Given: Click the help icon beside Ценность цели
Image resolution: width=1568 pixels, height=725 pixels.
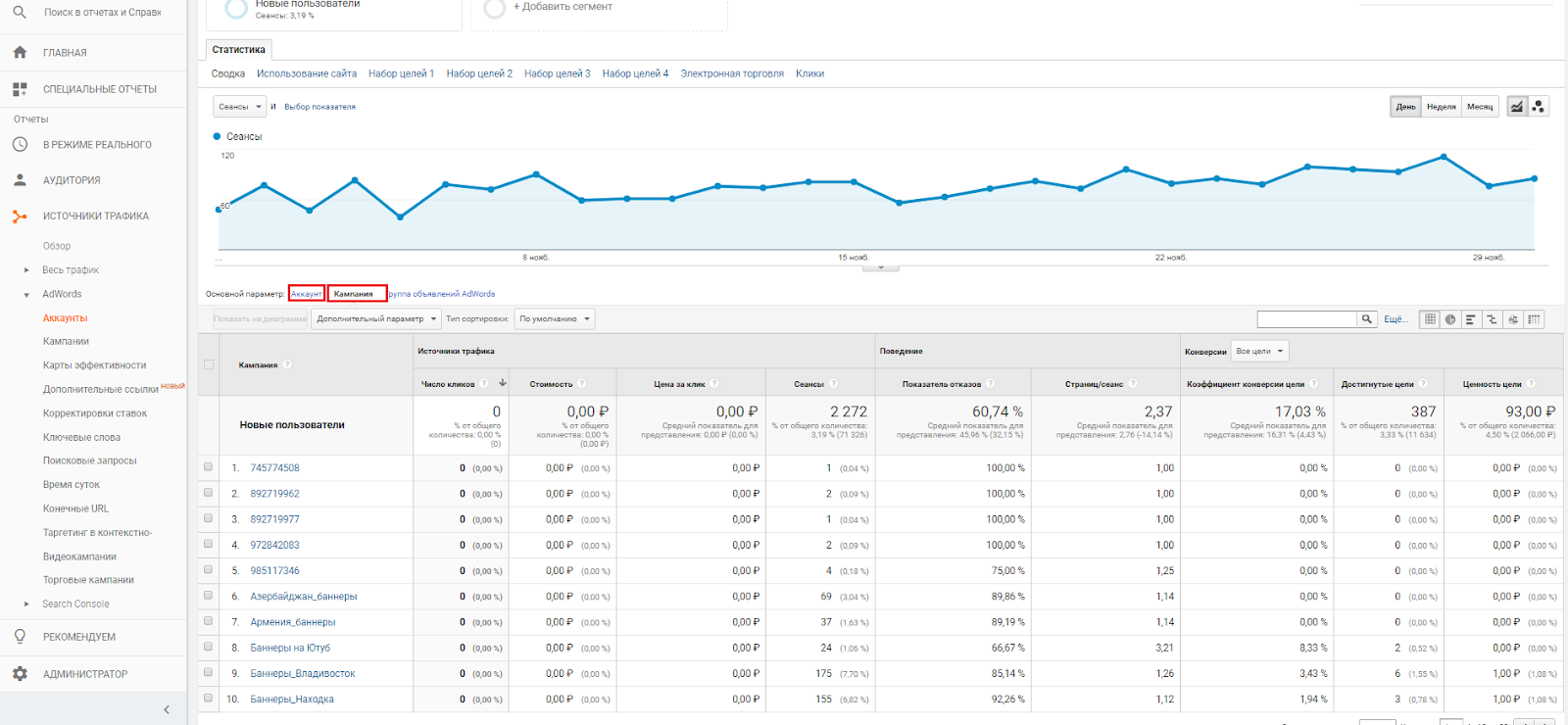Looking at the screenshot, I should [x=1531, y=384].
